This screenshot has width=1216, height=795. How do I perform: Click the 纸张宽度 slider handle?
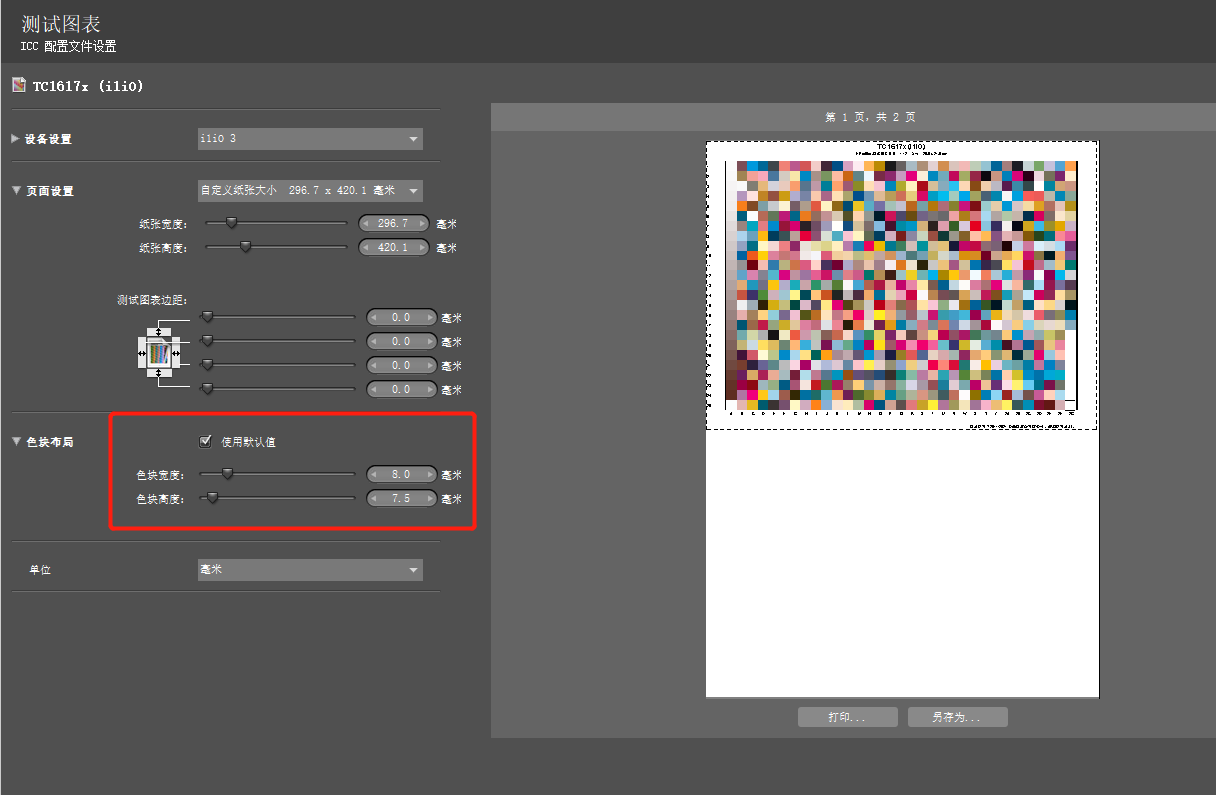231,223
